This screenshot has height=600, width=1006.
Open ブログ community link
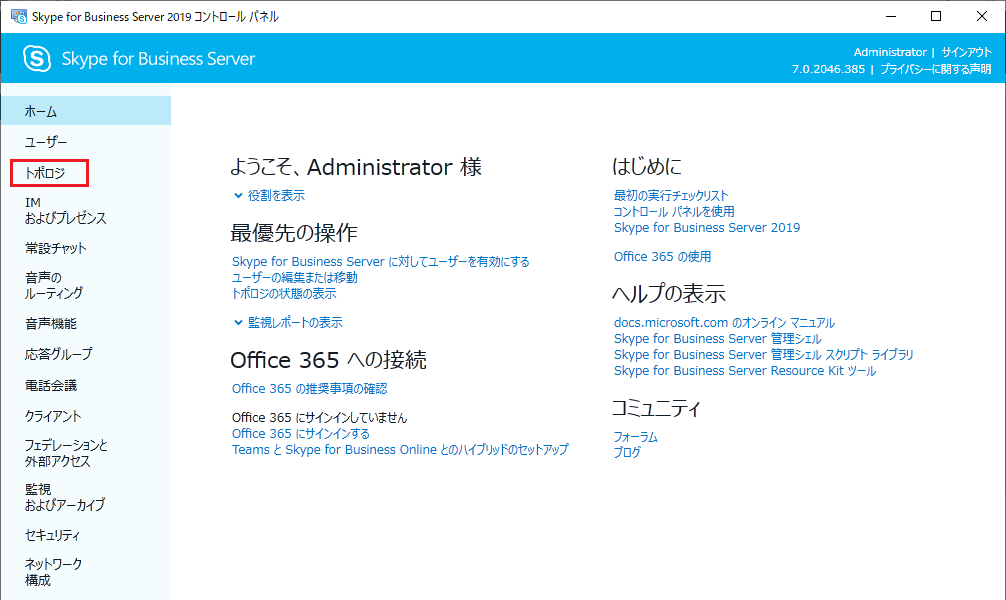627,452
